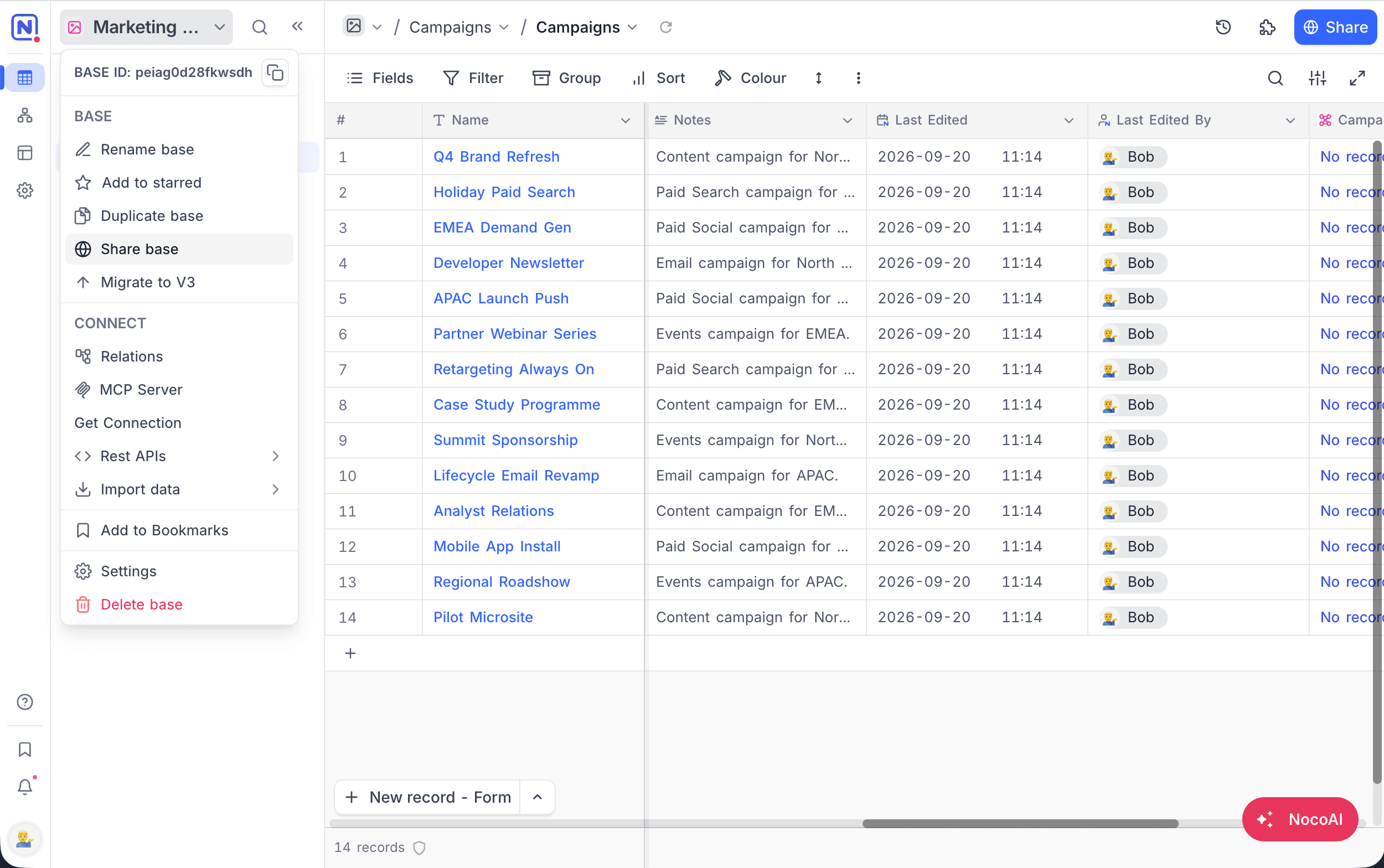This screenshot has width=1384, height=868.
Task: Open the toolbar three-dot more menu
Action: [858, 78]
